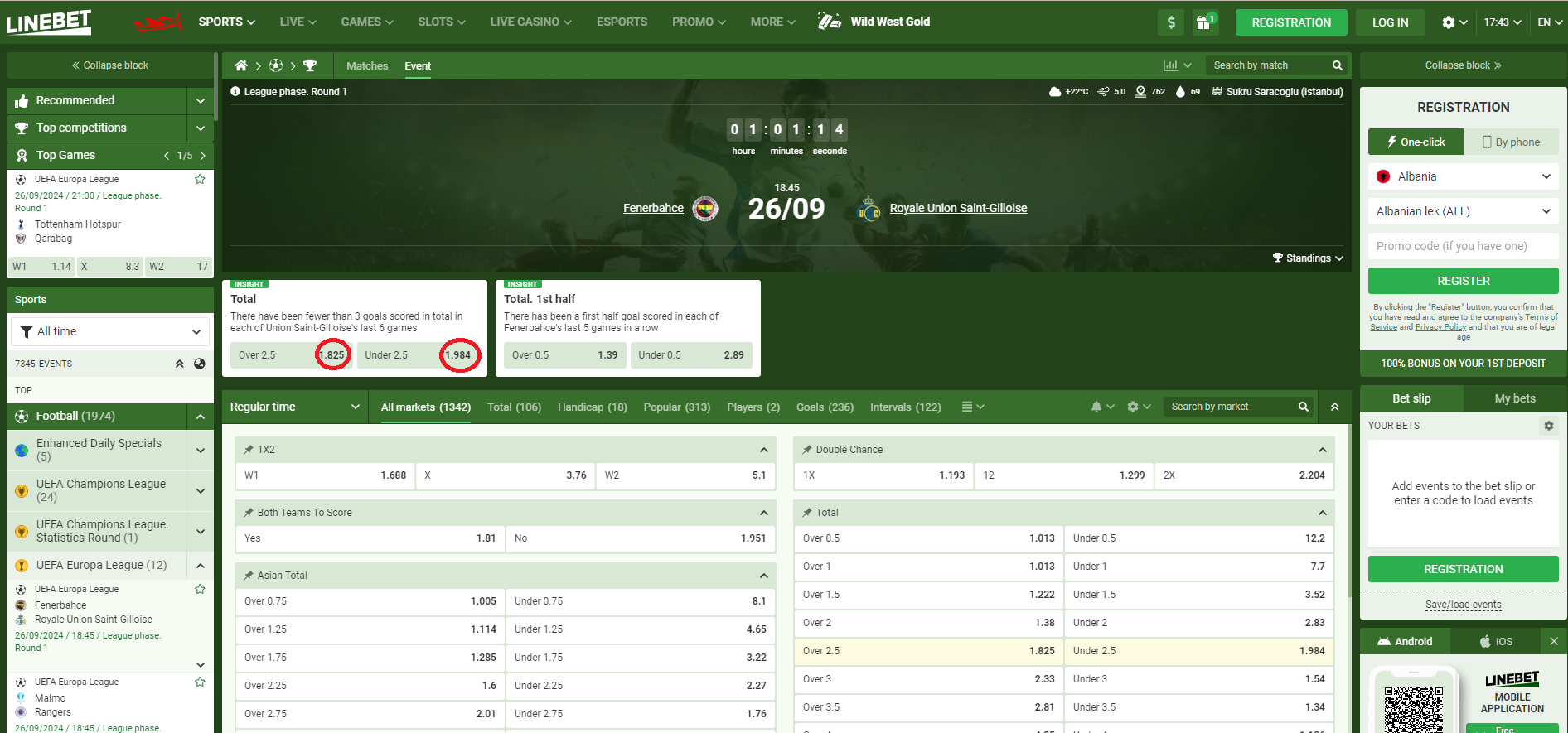Bet on W1 at 1.688

point(324,475)
